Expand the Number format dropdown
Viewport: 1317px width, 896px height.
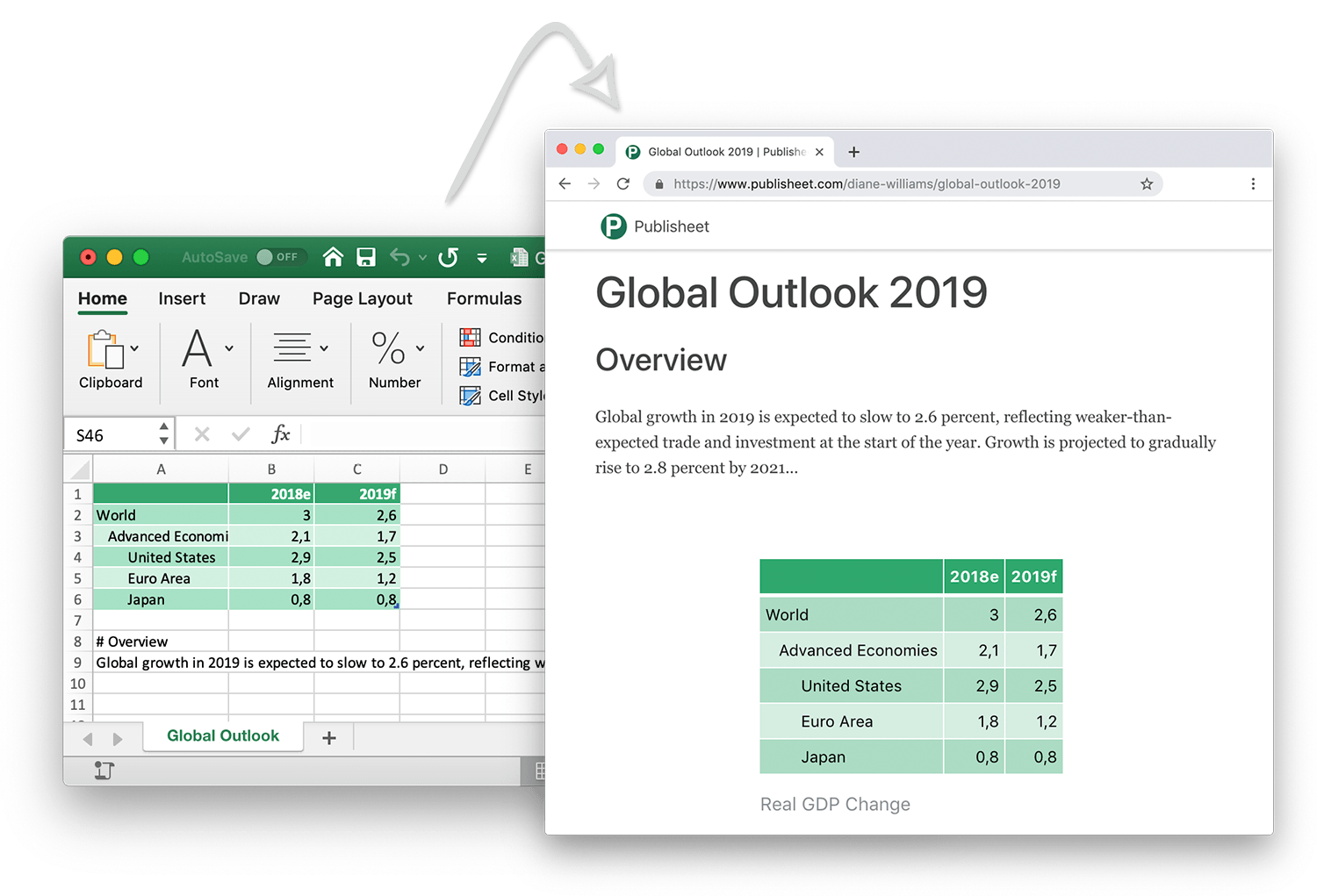(x=420, y=348)
